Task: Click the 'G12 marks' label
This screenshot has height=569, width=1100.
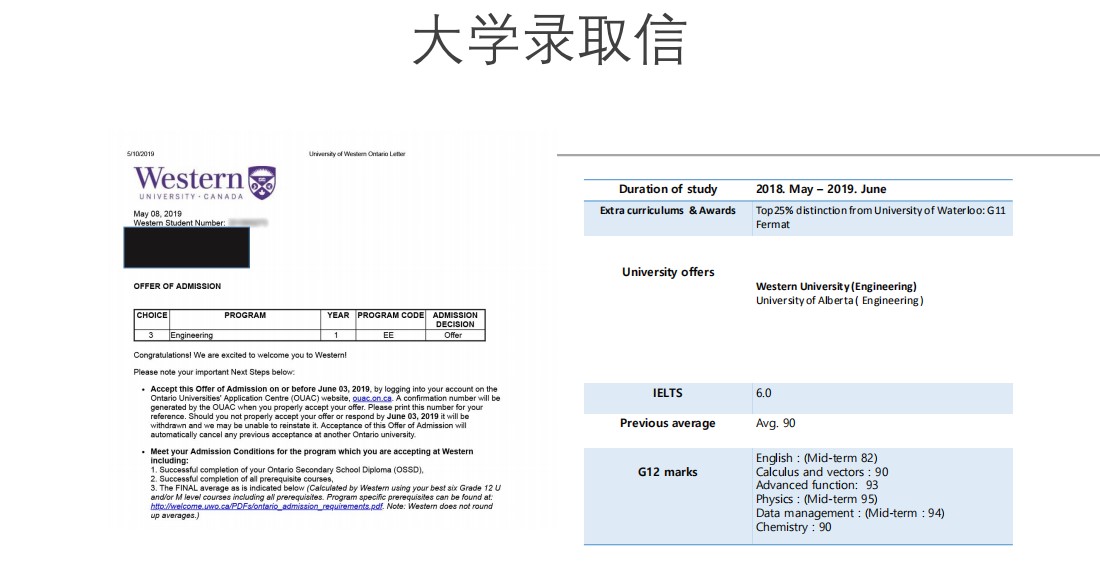Action: point(667,472)
